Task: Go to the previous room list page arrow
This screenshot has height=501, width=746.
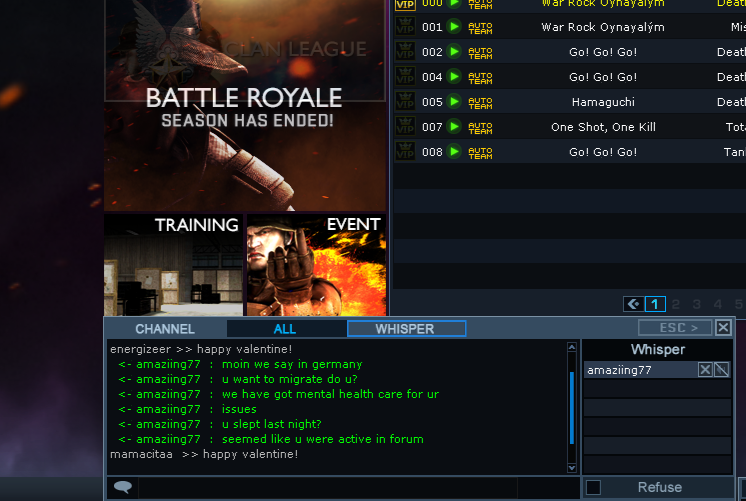Action: click(x=633, y=304)
